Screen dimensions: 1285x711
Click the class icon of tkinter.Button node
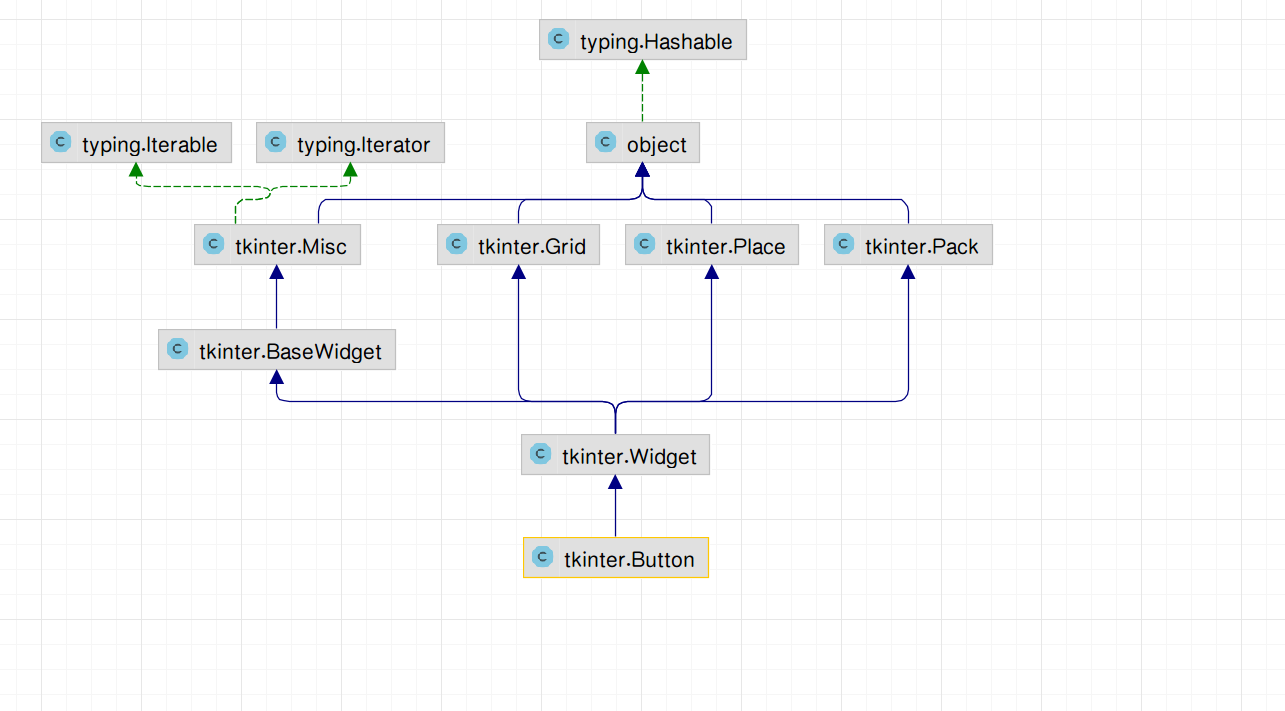542,557
